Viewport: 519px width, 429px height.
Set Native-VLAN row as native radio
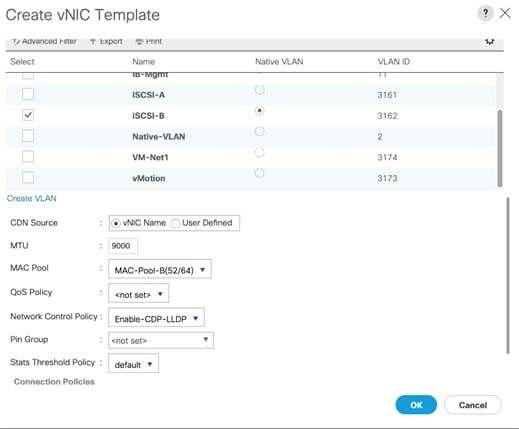pos(259,131)
